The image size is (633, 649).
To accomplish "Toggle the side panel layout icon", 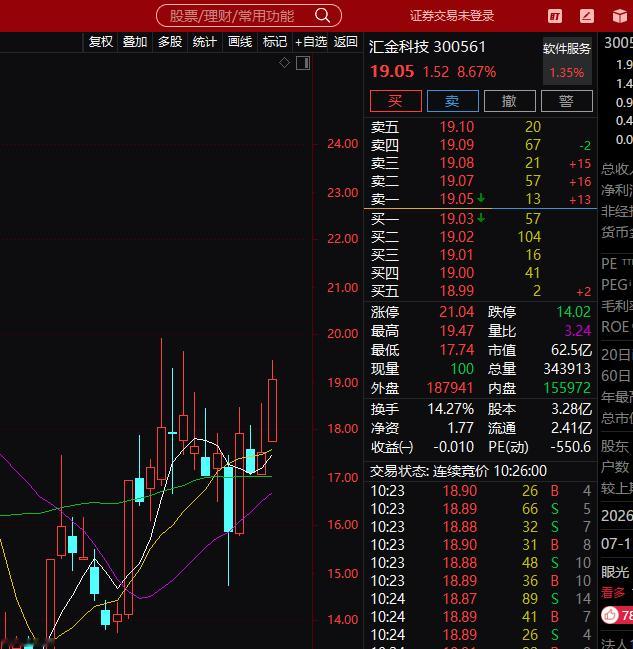I will tap(303, 63).
